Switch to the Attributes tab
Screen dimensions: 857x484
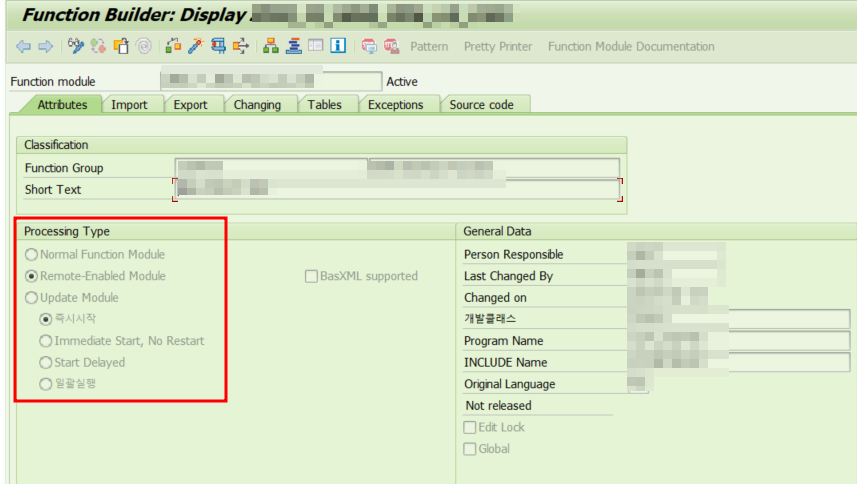[62, 104]
